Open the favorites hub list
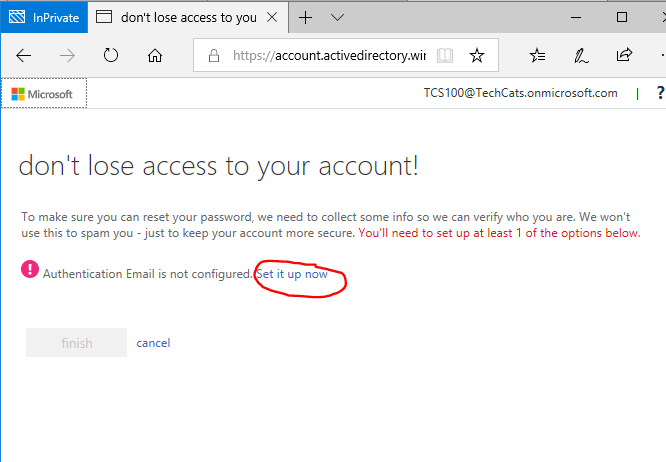 pos(537,55)
